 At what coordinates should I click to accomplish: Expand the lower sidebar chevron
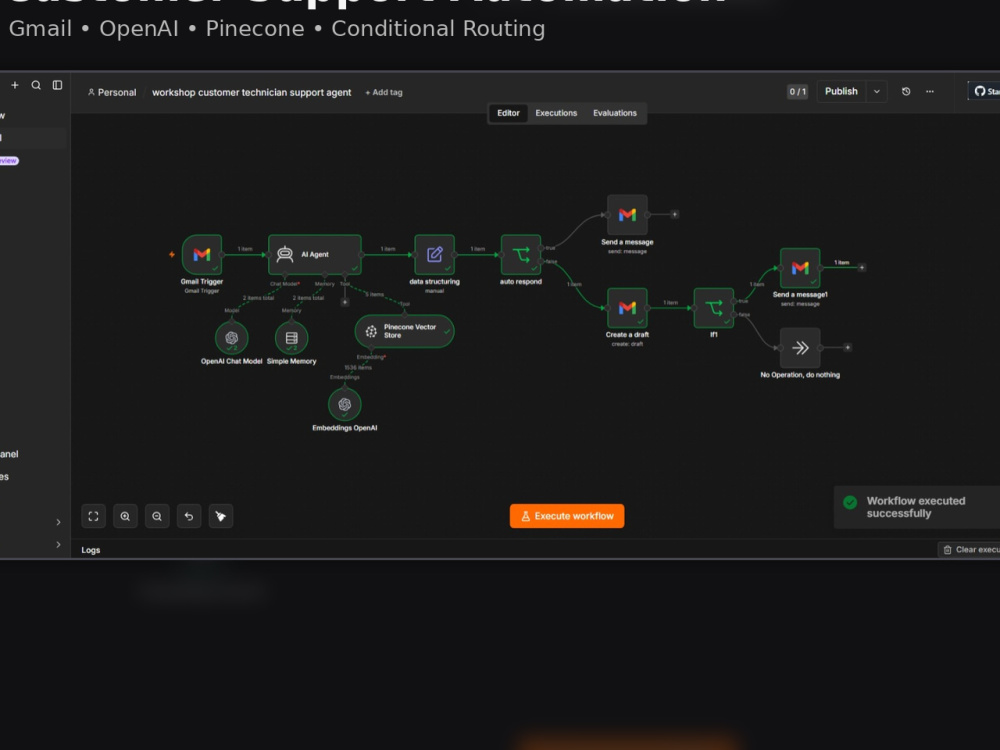[58, 545]
